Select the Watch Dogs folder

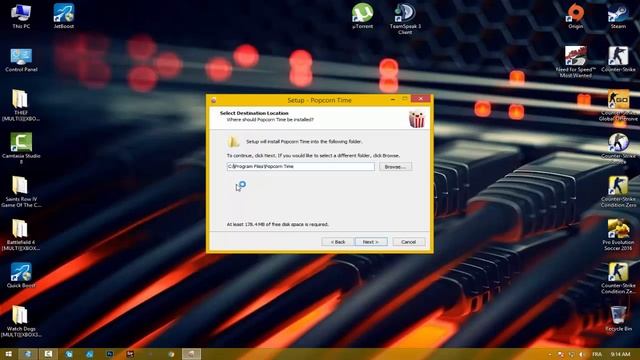click(x=21, y=321)
